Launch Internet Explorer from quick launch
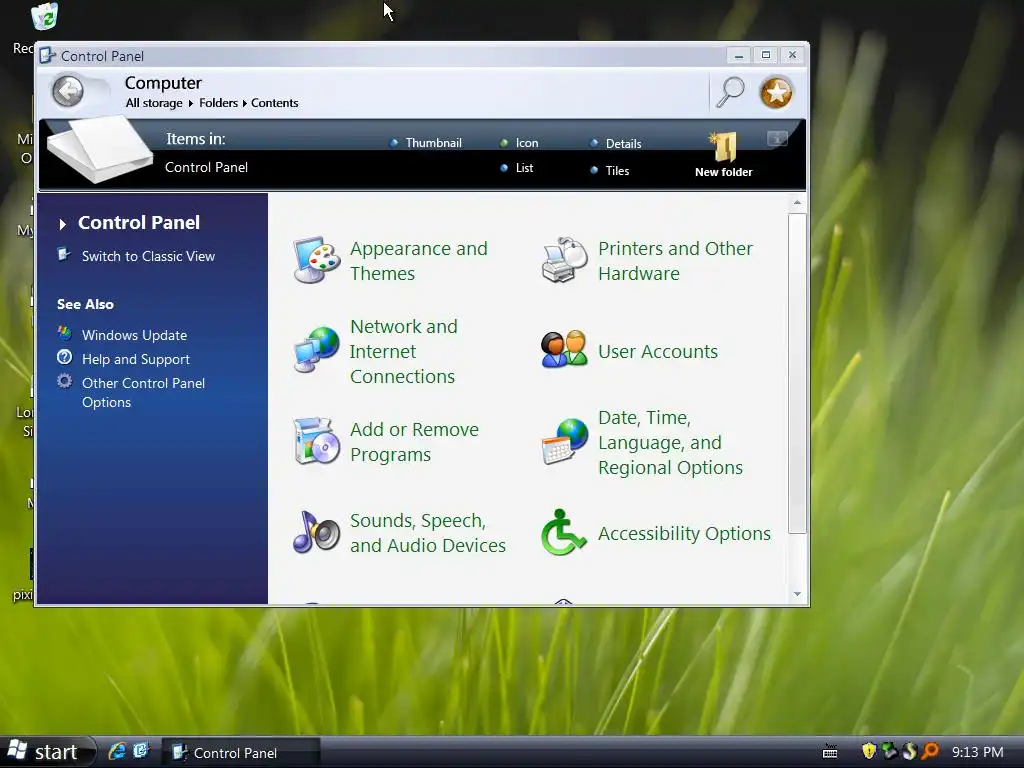This screenshot has height=768, width=1024. click(117, 752)
